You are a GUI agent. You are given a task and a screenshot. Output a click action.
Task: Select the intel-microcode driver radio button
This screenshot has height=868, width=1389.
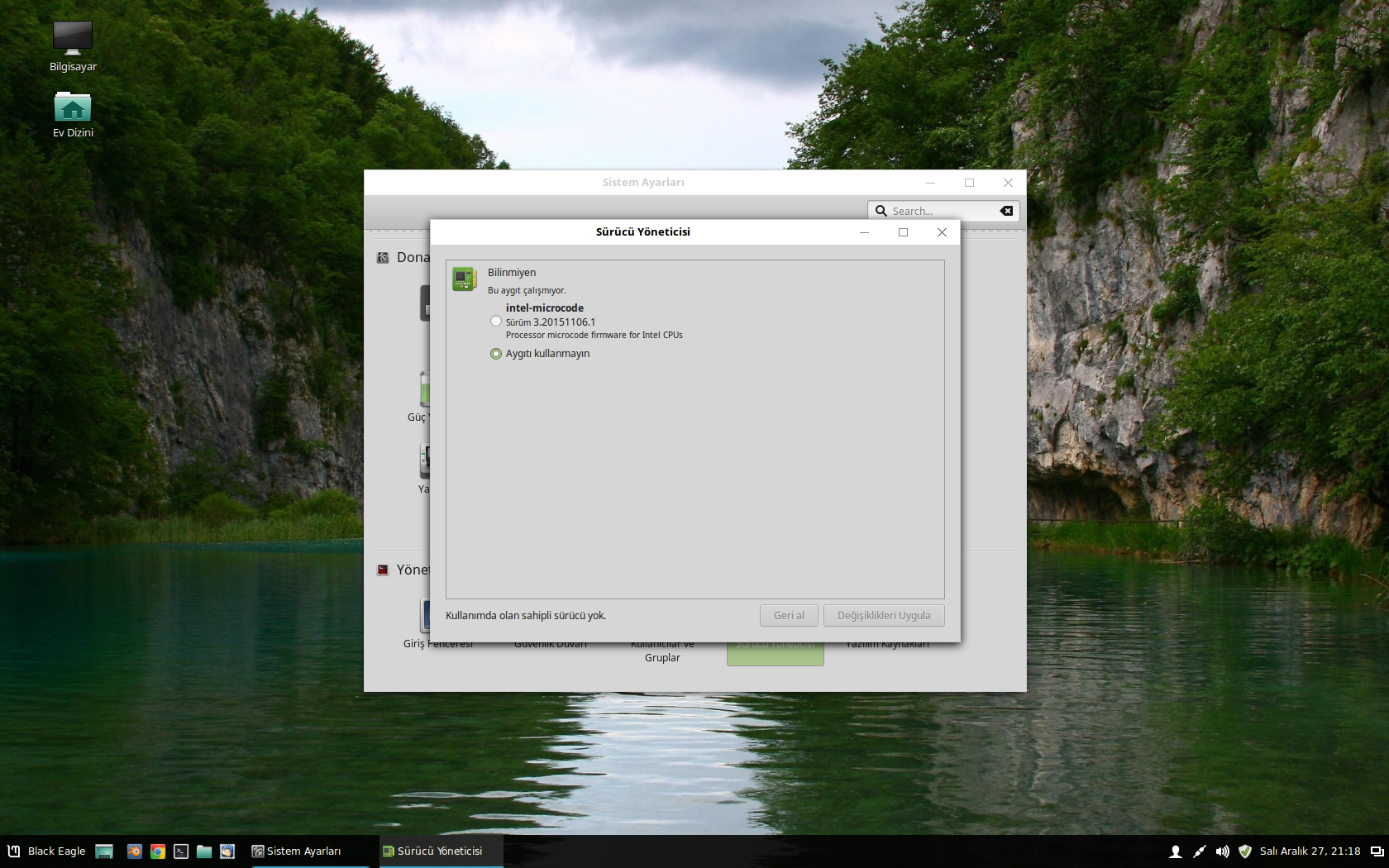click(496, 321)
